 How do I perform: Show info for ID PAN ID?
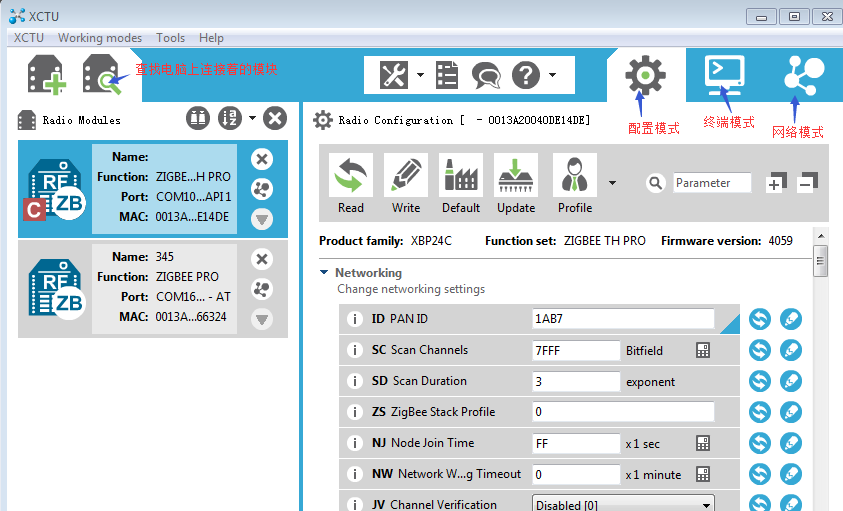tap(354, 320)
